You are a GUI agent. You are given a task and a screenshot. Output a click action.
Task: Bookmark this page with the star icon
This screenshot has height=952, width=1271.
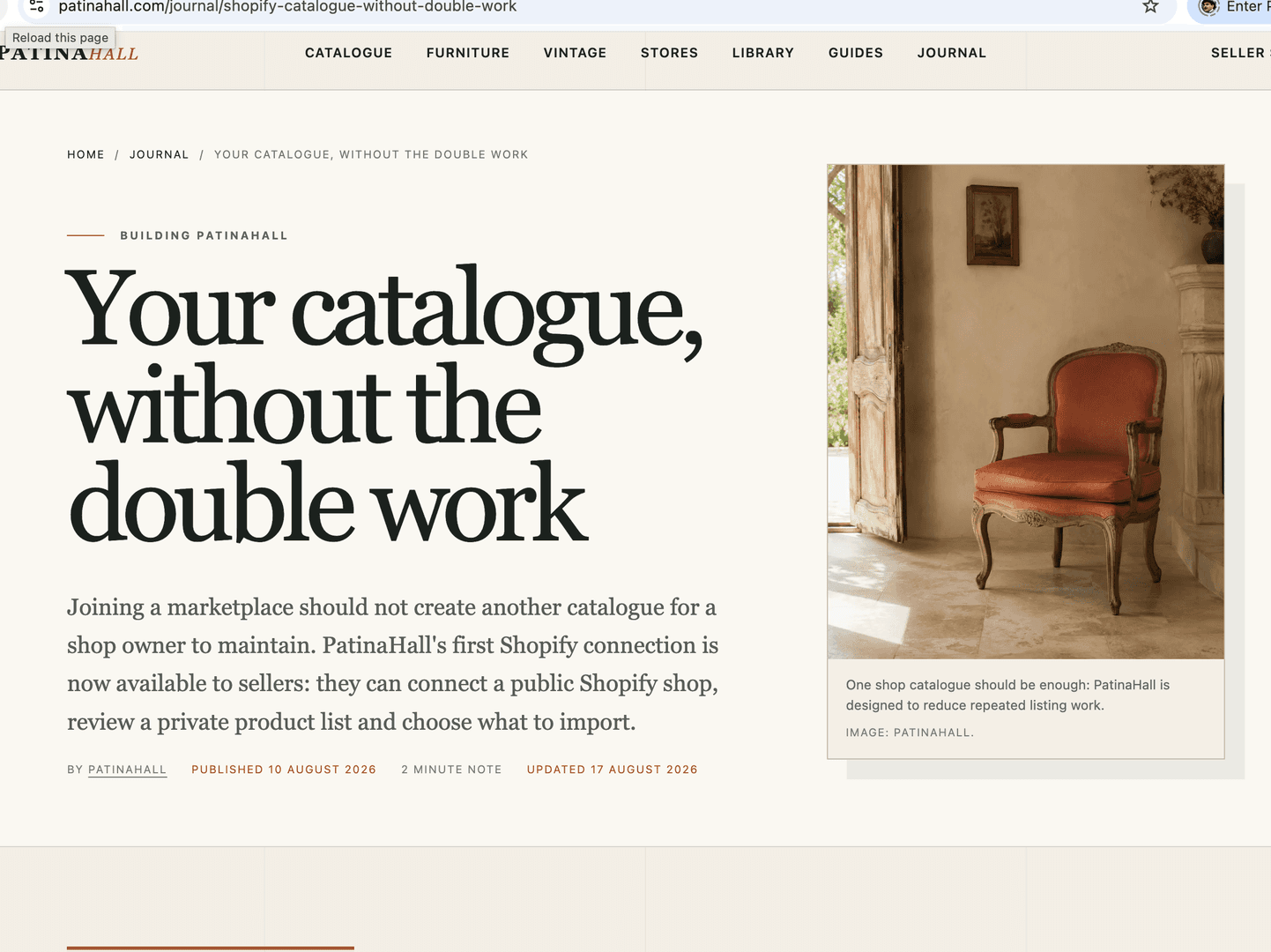(x=1150, y=7)
